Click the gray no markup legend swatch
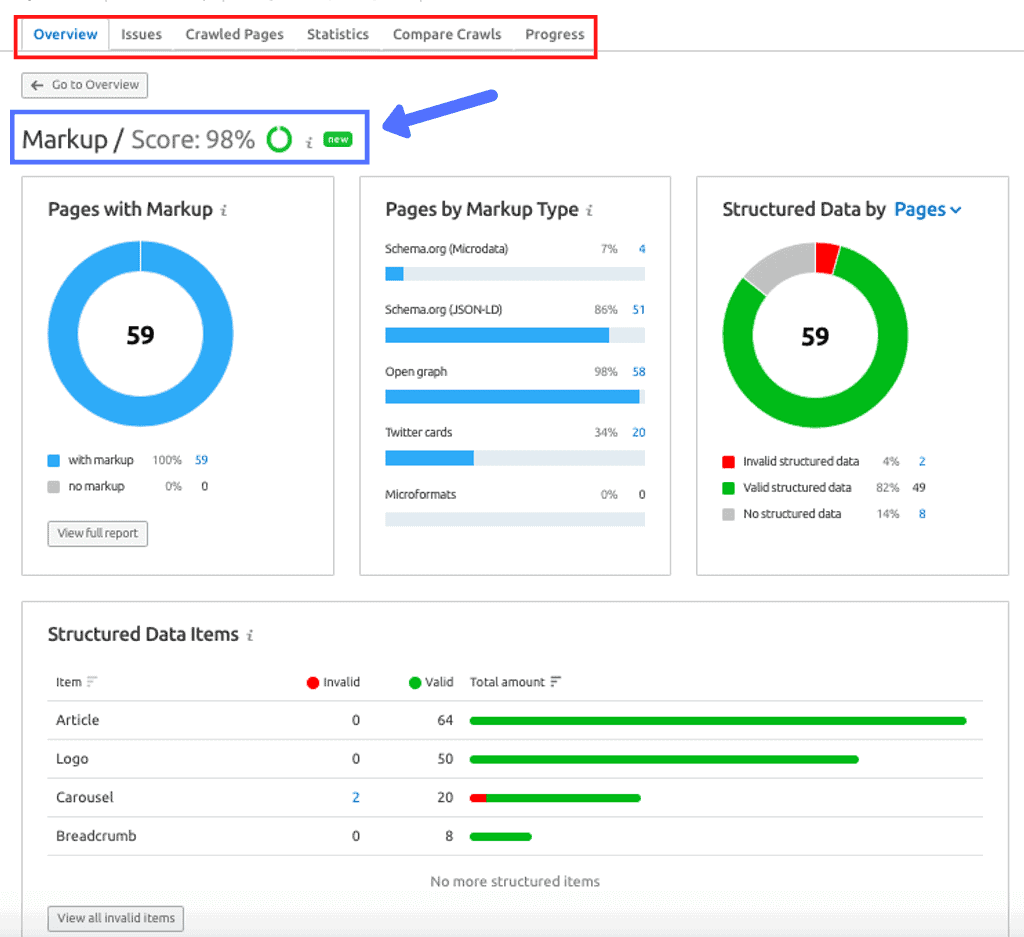This screenshot has width=1024, height=937. coord(54,486)
